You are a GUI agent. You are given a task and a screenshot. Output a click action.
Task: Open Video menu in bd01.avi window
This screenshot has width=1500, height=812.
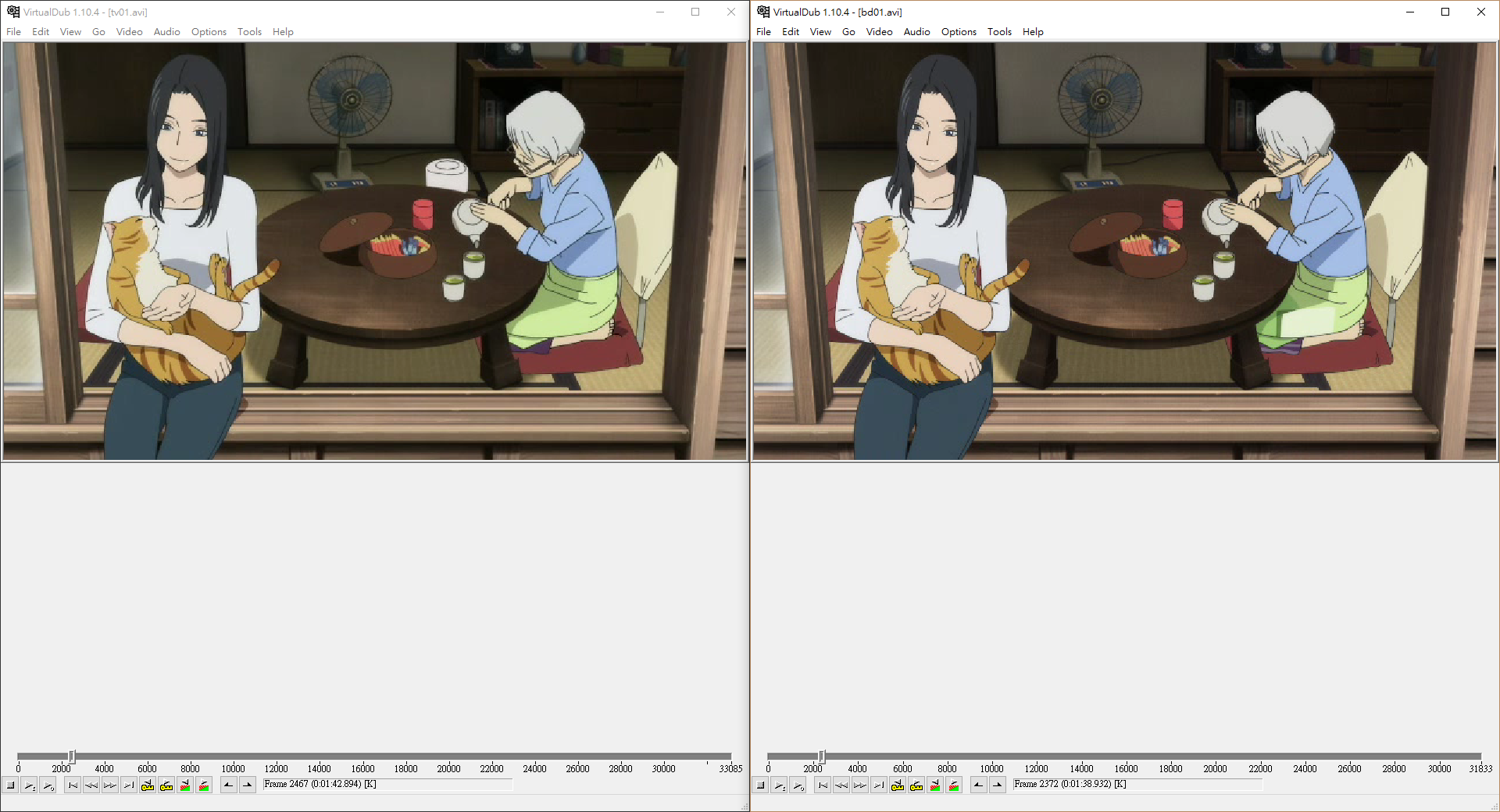click(x=879, y=32)
